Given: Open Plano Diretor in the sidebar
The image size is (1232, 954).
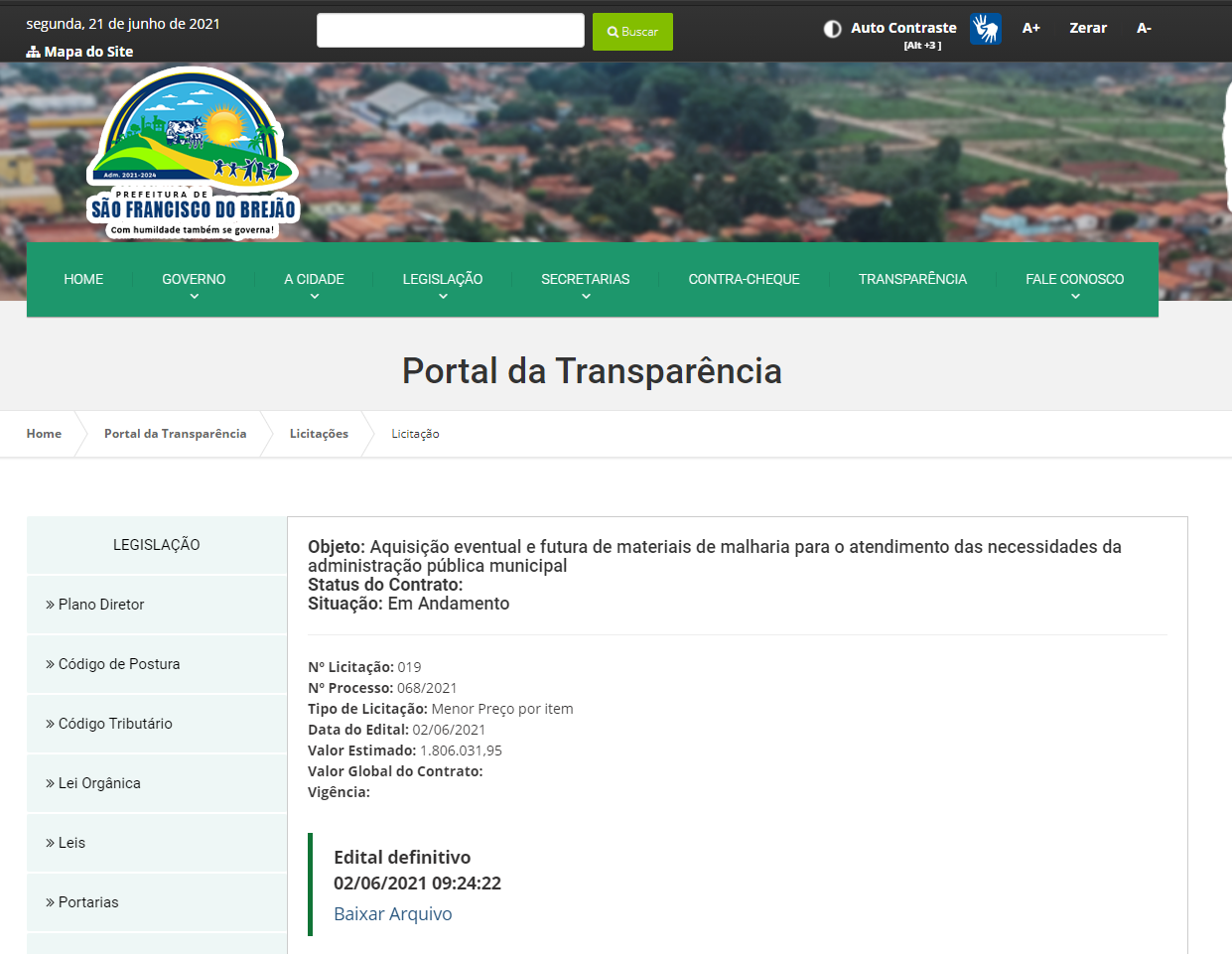Looking at the screenshot, I should coord(157,605).
